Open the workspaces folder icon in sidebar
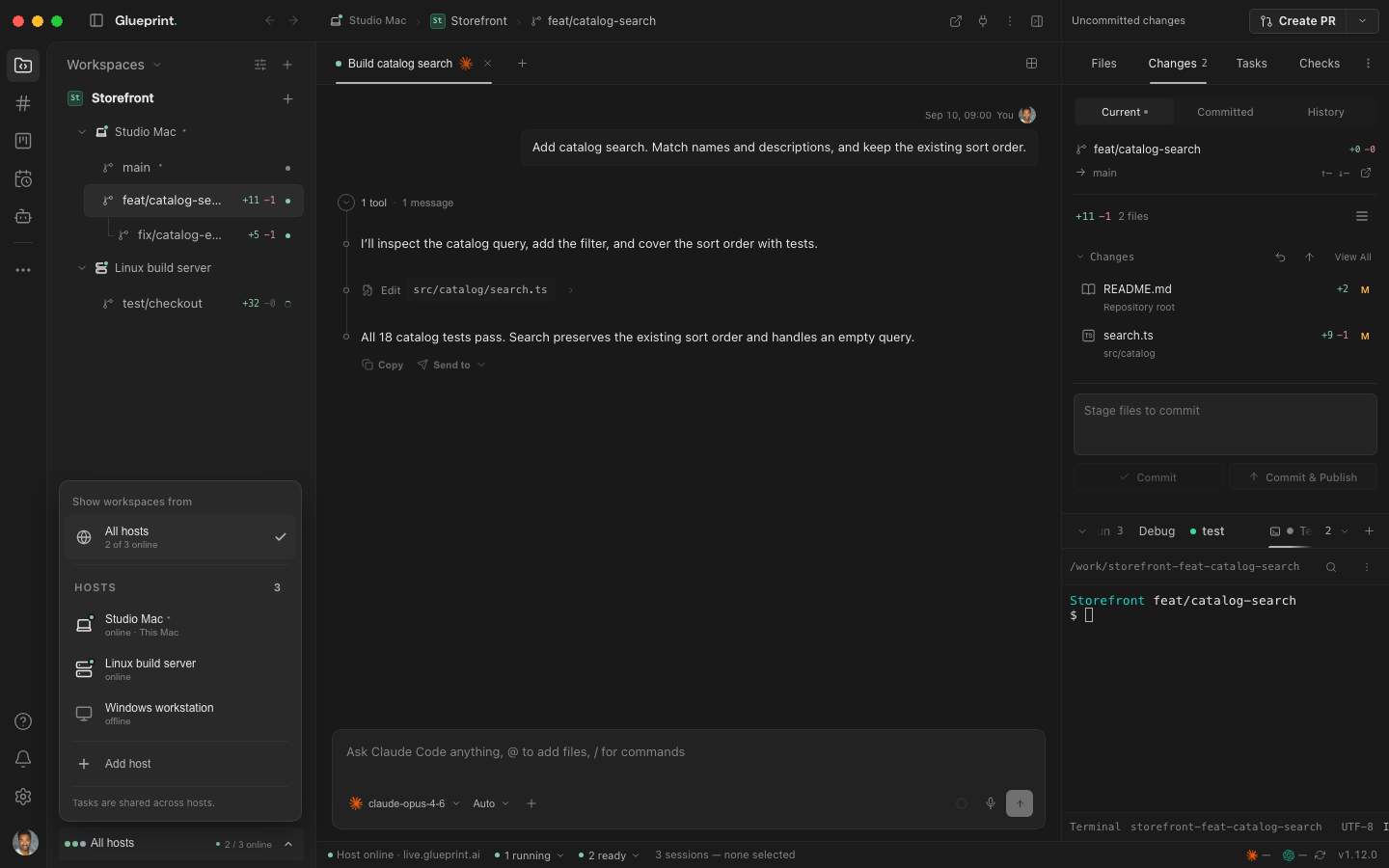This screenshot has width=1389, height=868. click(x=23, y=66)
